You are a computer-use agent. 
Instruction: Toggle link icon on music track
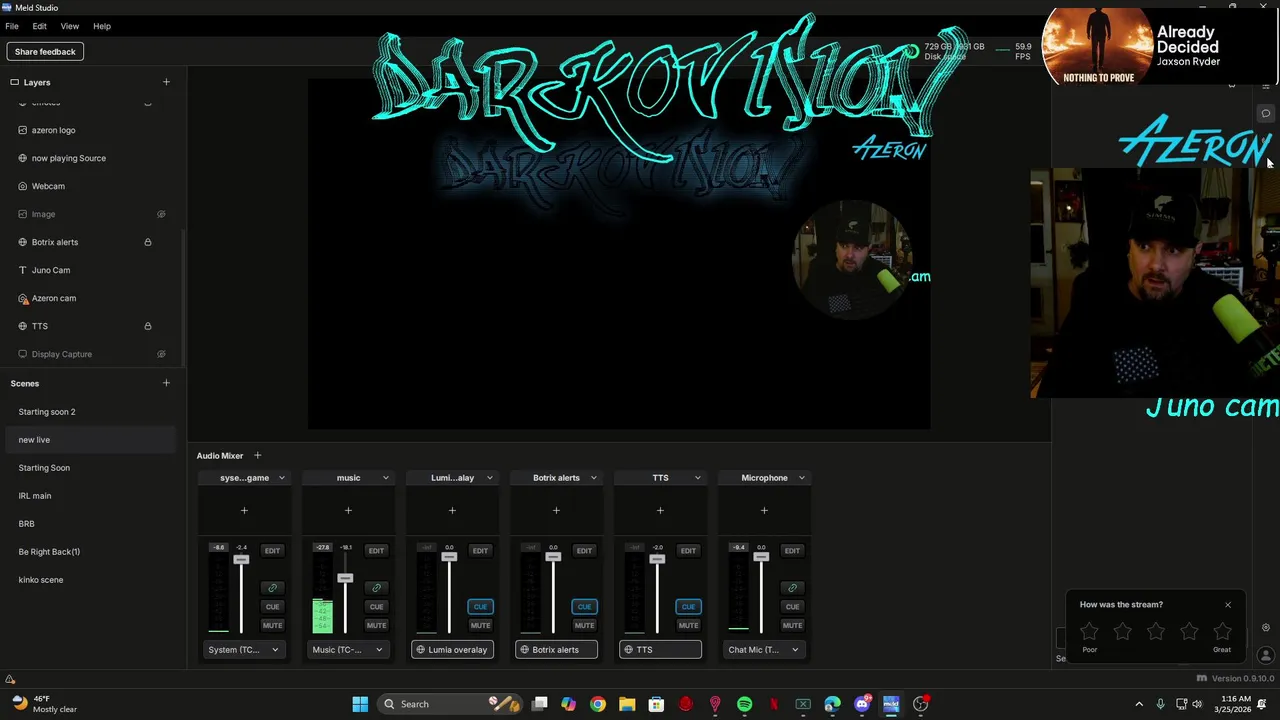coord(376,588)
